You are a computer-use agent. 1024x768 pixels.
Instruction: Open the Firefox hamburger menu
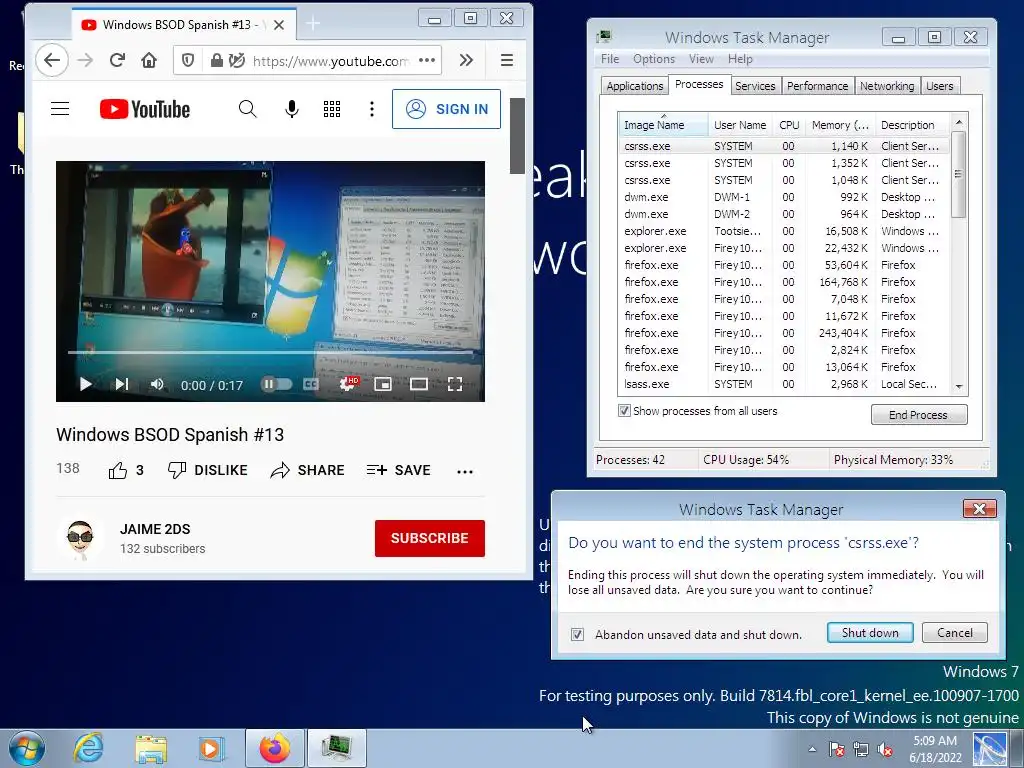tap(507, 60)
